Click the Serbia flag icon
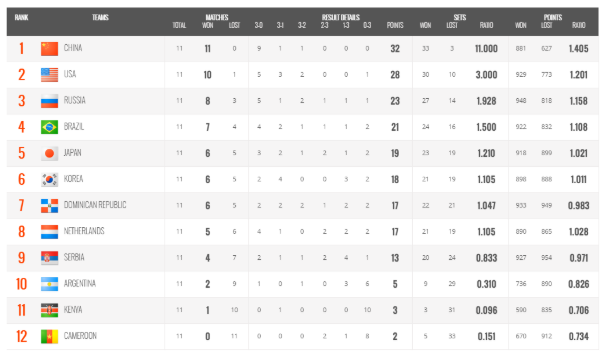The height and width of the screenshot is (363, 606). pos(49,258)
